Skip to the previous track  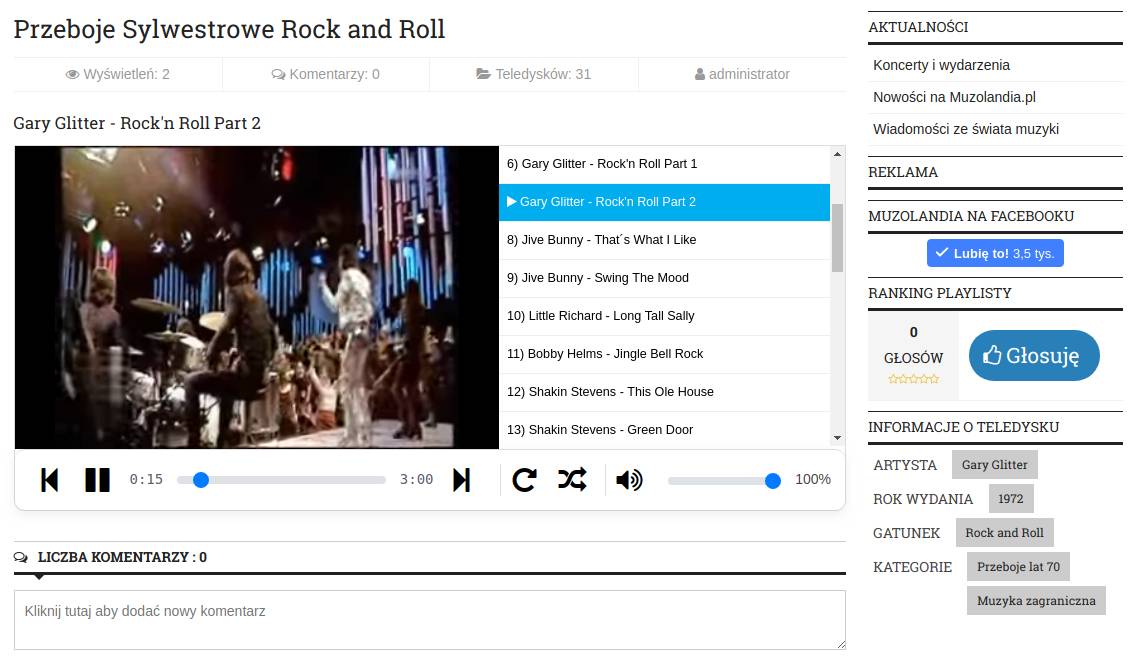pyautogui.click(x=49, y=480)
